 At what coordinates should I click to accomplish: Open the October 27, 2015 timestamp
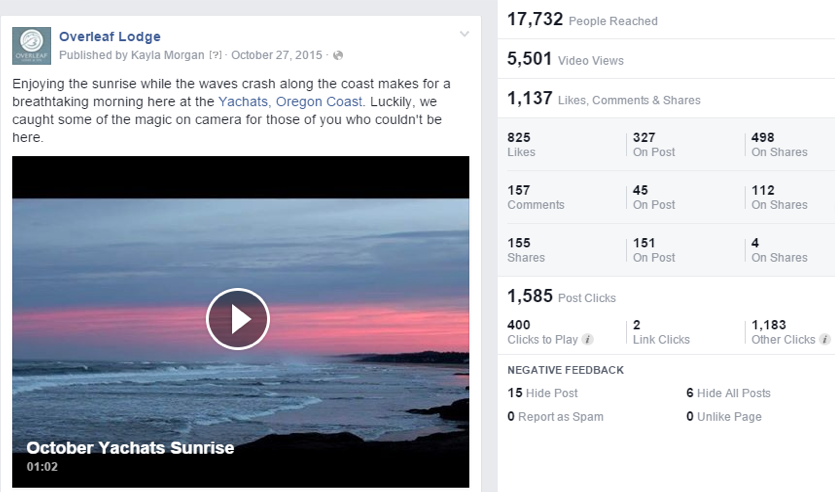(277, 55)
